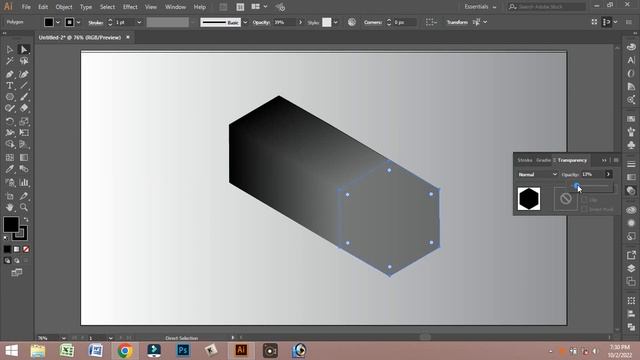Select the Pen tool

point(10,74)
